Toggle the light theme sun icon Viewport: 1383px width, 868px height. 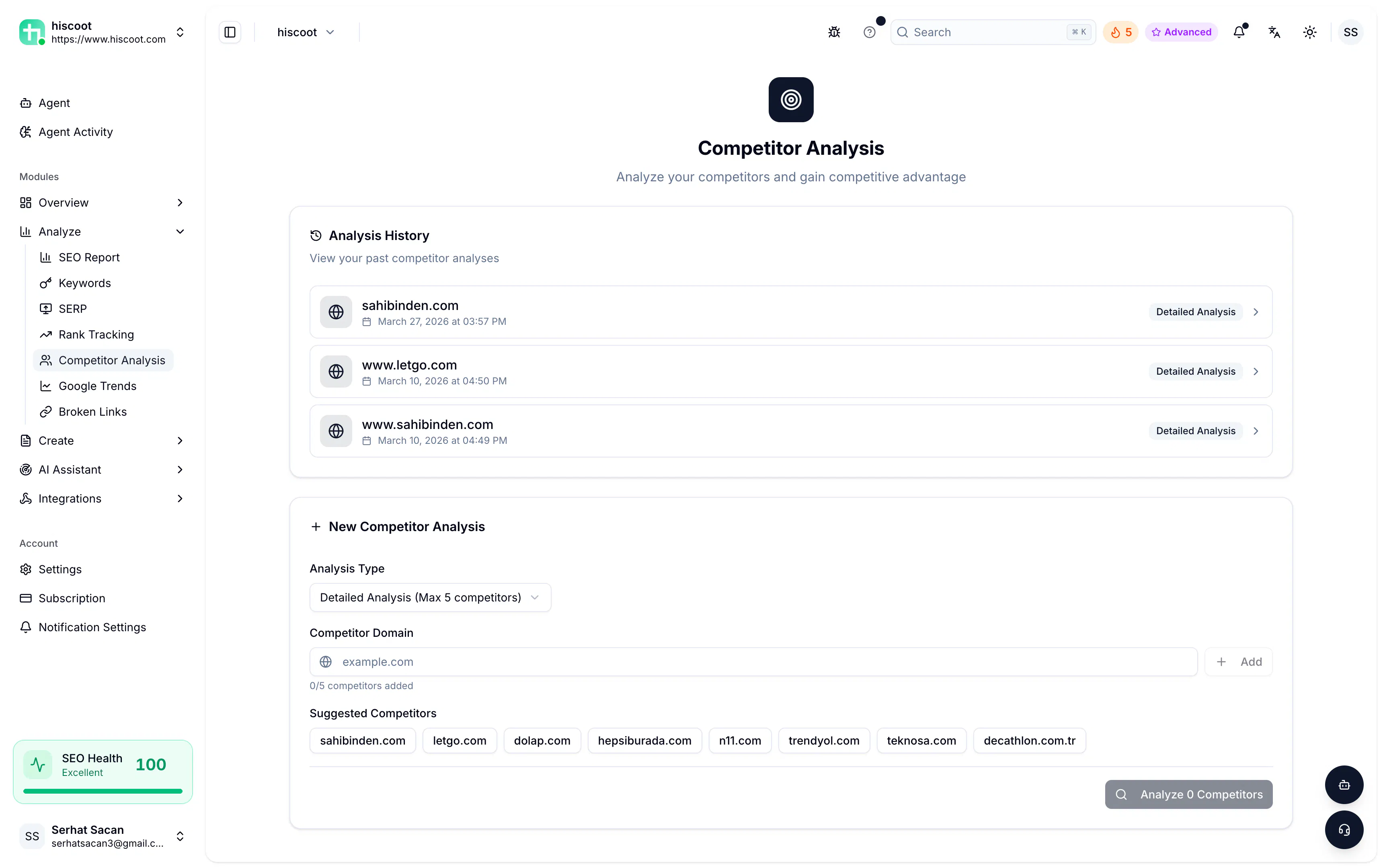1309,32
